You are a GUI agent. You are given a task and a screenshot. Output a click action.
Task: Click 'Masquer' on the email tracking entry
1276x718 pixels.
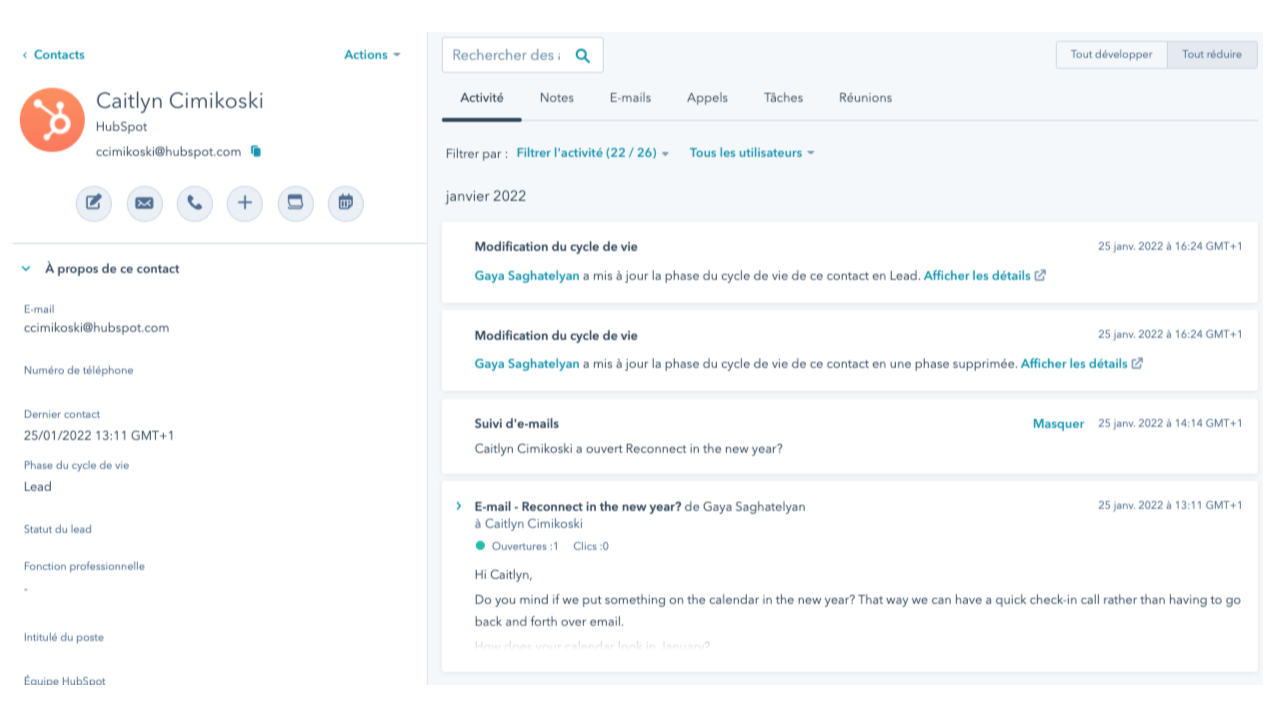1058,423
